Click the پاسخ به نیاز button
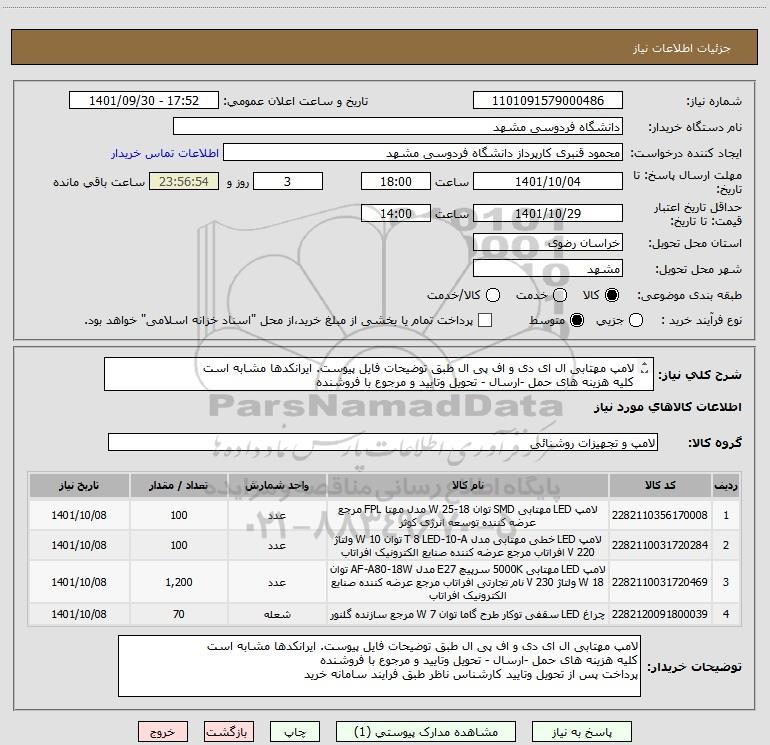The width and height of the screenshot is (770, 745). [582, 732]
